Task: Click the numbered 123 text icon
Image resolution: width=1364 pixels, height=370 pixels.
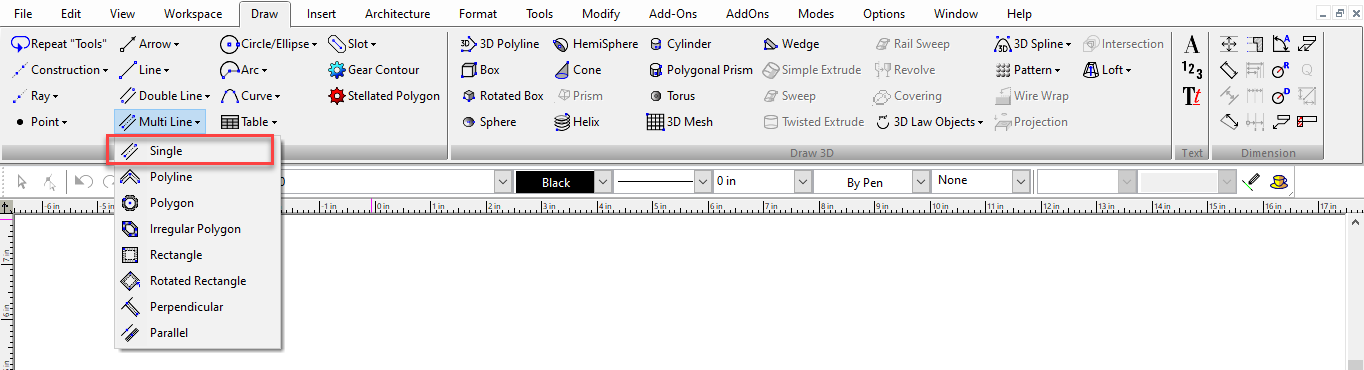Action: click(x=1191, y=70)
